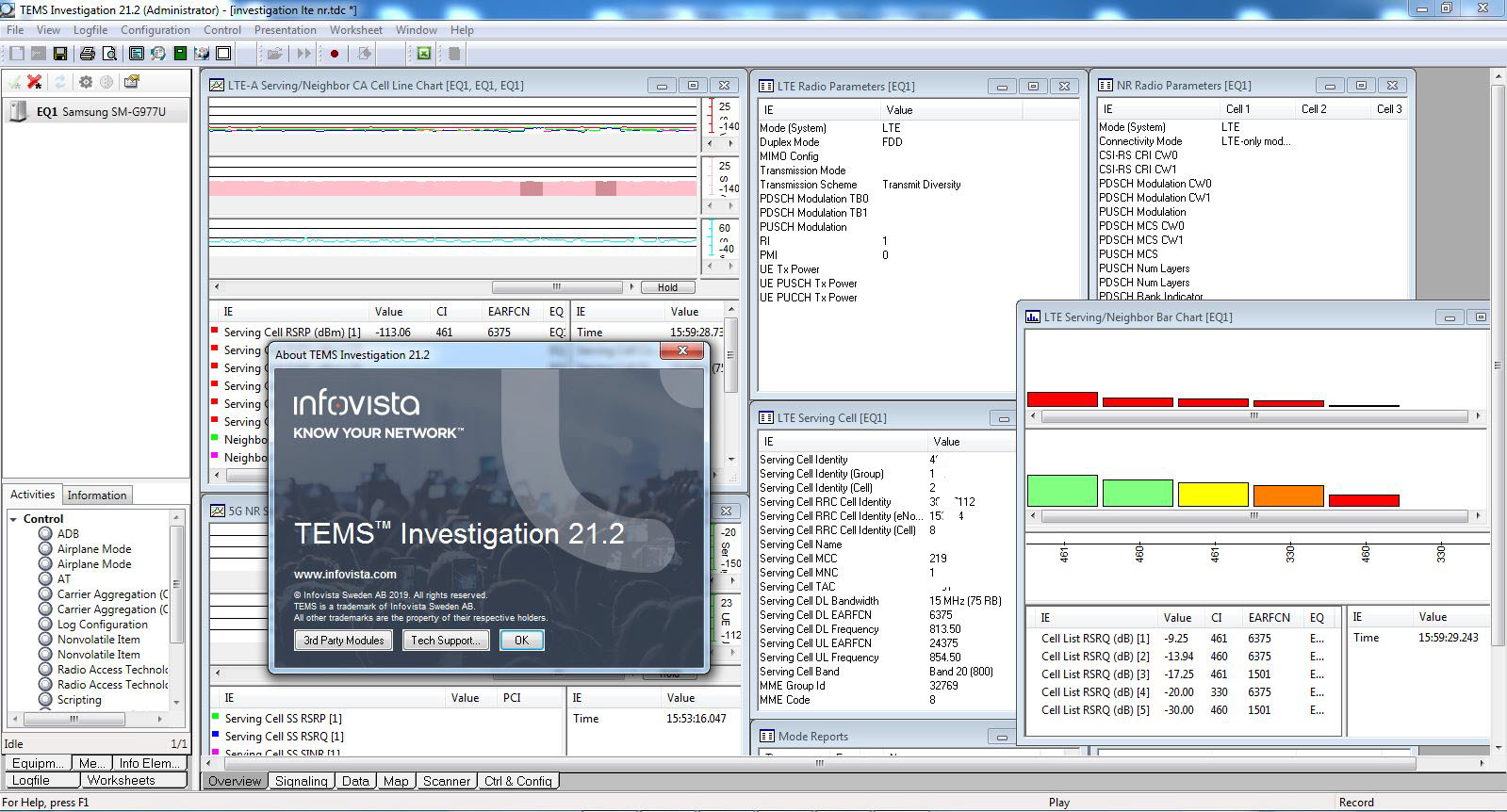Click the Log Configuration activity icon
Viewport: 1507px width, 812px height.
tap(45, 624)
